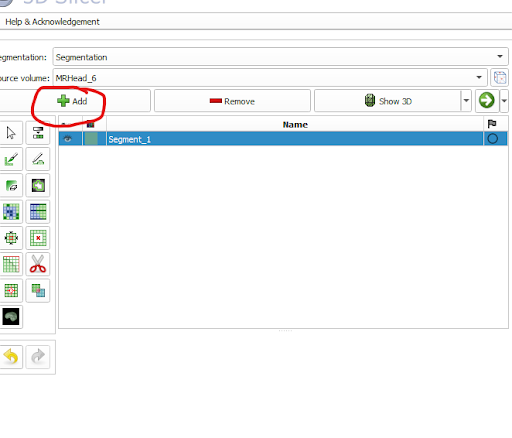Select the Threshold effect icon

38,133
